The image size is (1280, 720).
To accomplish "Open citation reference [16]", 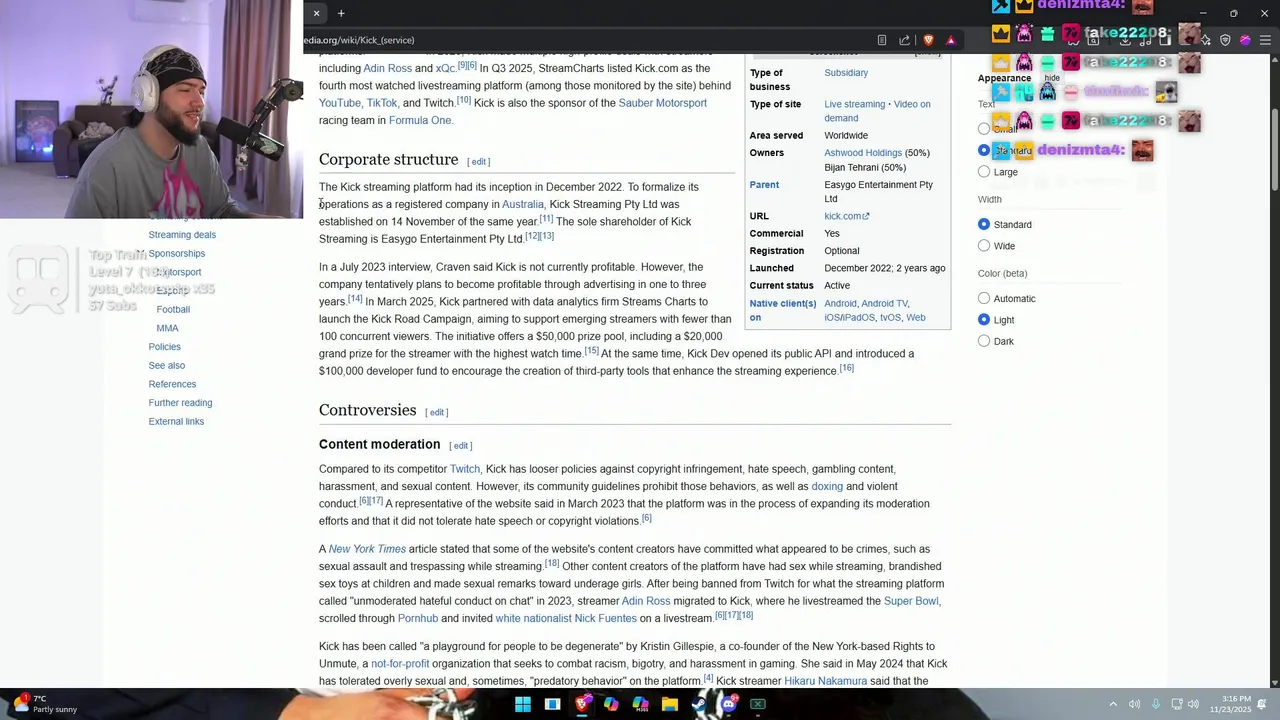I will pyautogui.click(x=846, y=368).
